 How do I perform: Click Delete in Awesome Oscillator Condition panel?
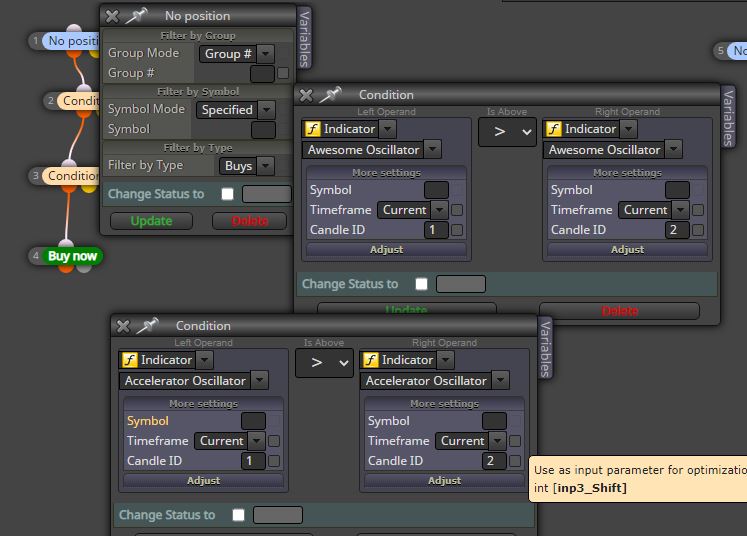tap(619, 311)
